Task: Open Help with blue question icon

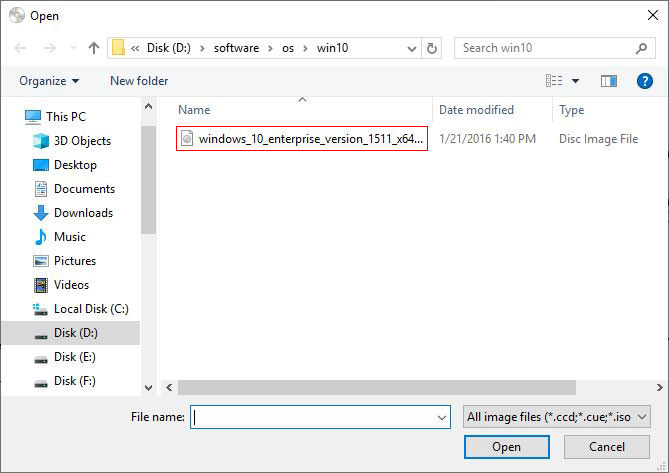Action: [x=645, y=81]
